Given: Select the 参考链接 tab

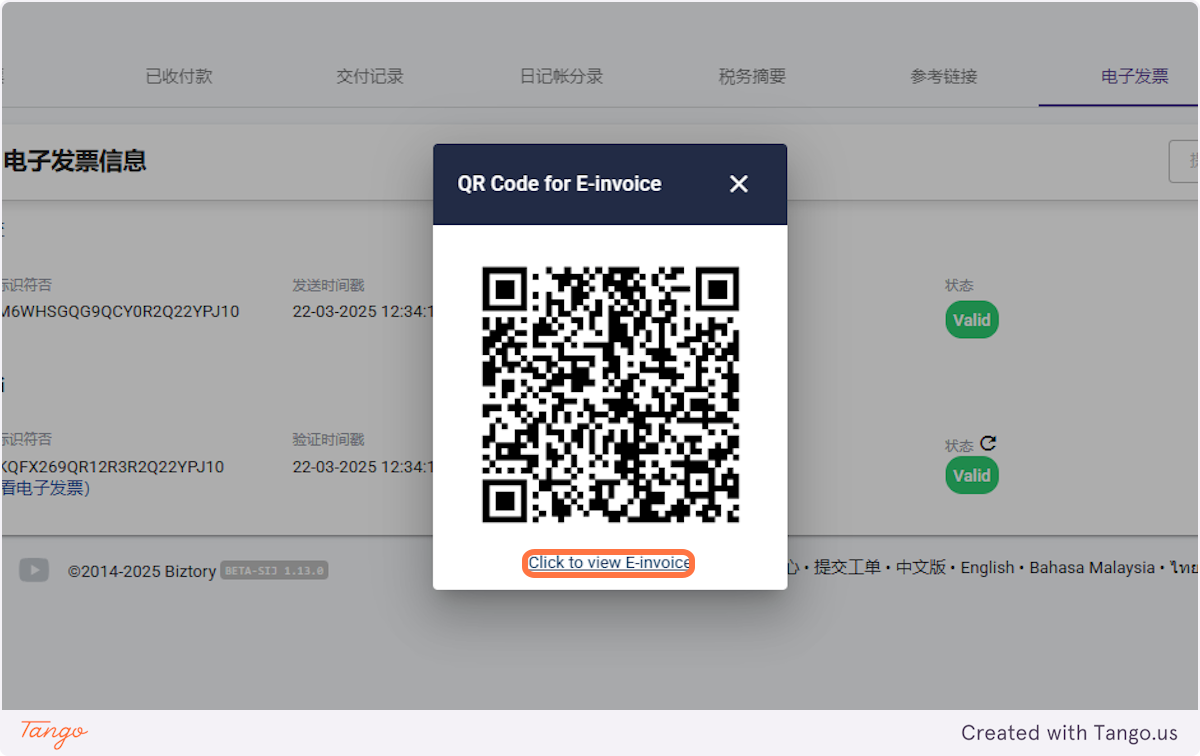Looking at the screenshot, I should click(943, 76).
